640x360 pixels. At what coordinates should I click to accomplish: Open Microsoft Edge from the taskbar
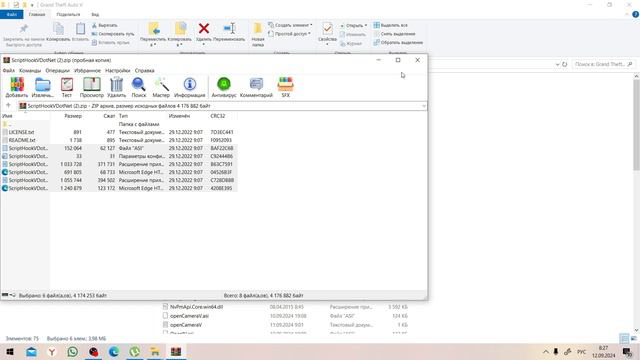[113, 351]
